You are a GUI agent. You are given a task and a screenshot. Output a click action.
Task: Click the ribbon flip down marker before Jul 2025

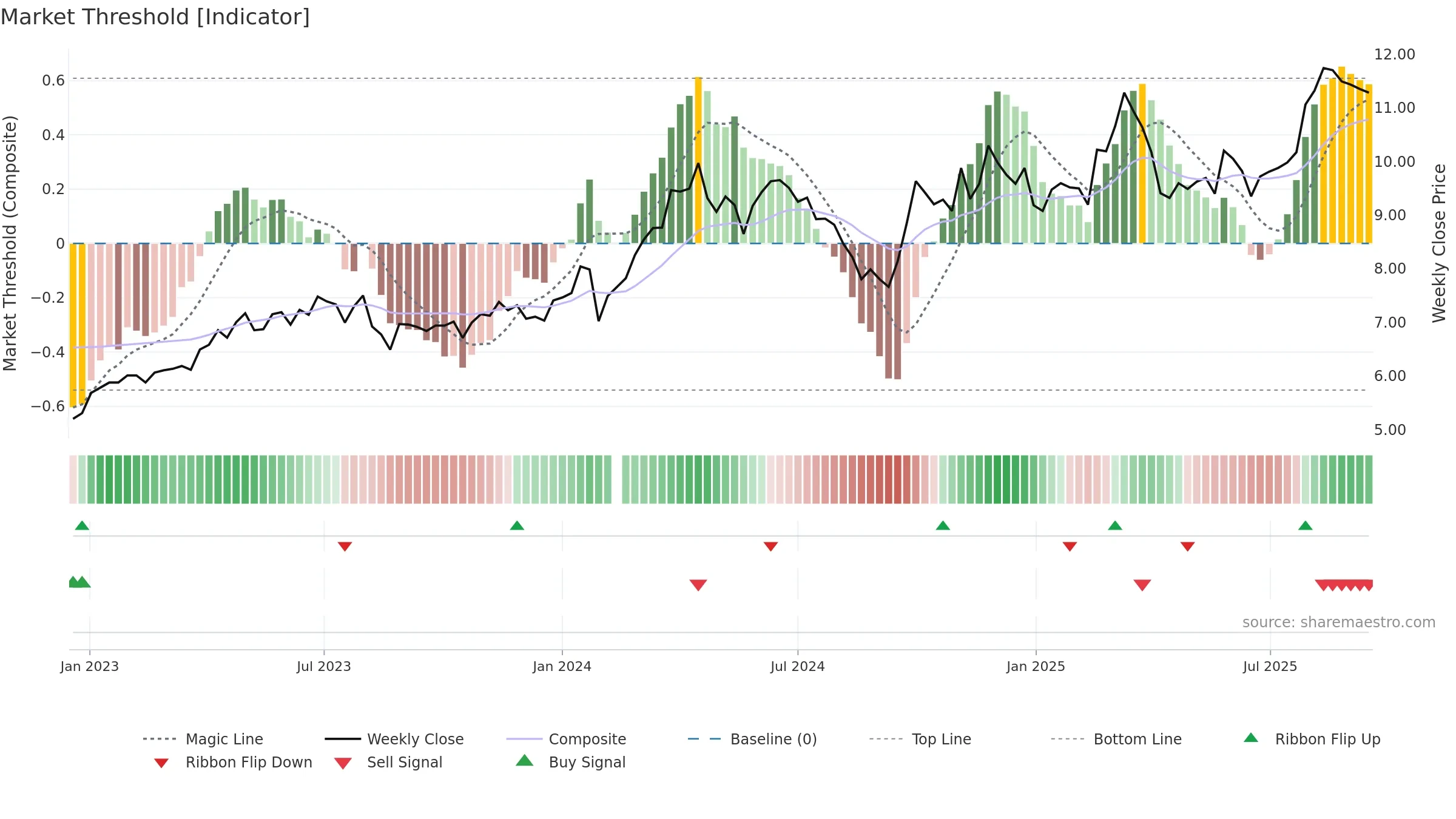[1187, 547]
